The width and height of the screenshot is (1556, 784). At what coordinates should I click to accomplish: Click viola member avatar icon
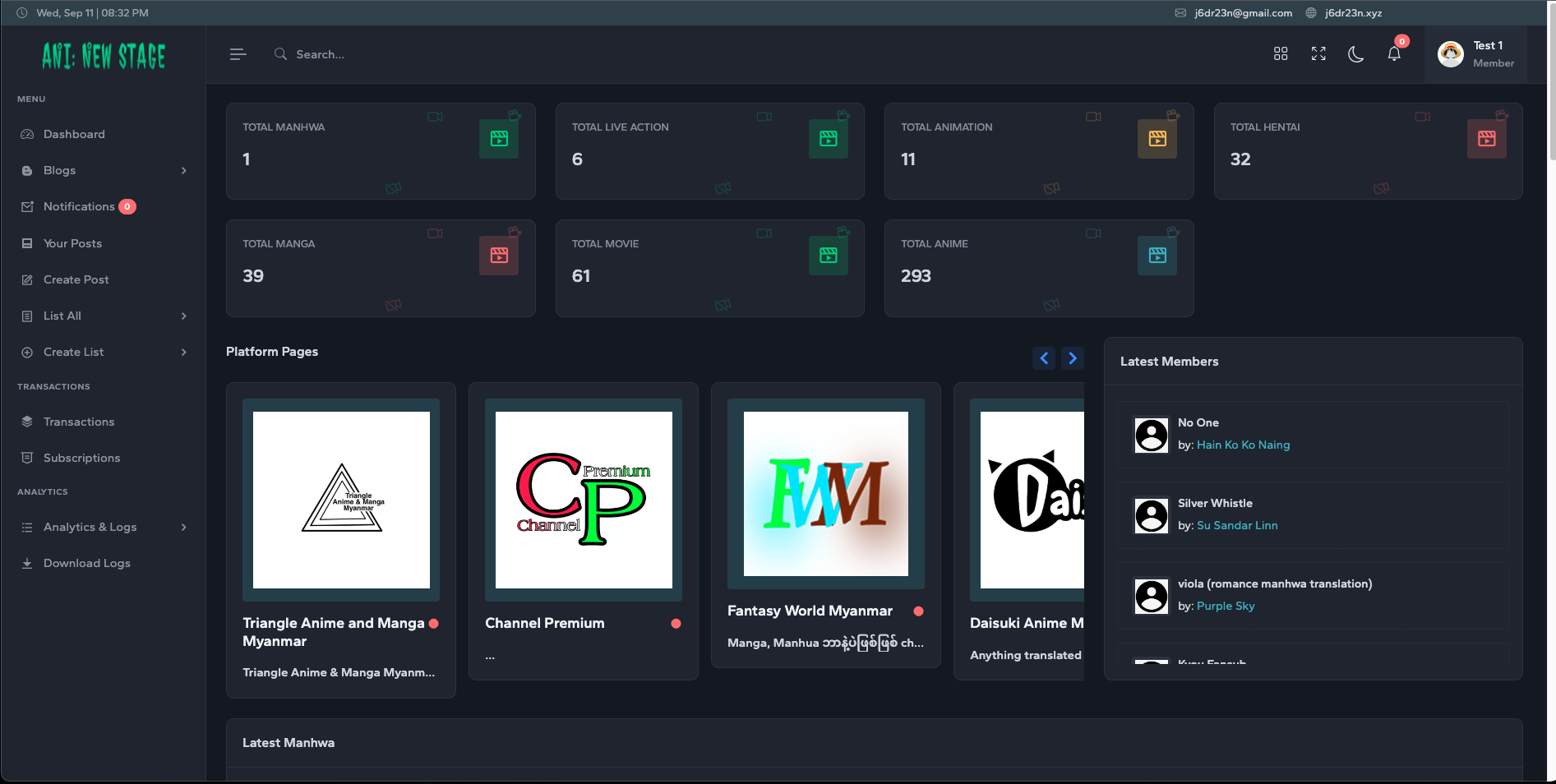click(1152, 596)
